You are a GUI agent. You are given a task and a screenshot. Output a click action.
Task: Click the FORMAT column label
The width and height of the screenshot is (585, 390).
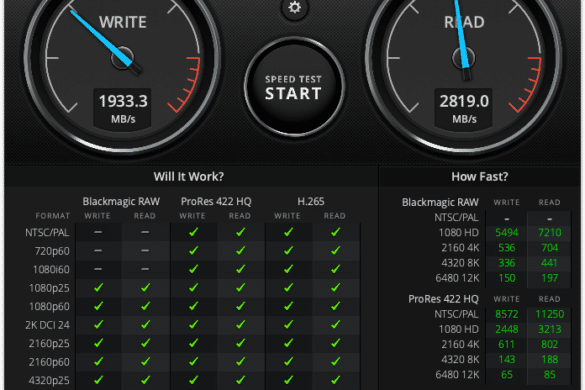[53, 216]
